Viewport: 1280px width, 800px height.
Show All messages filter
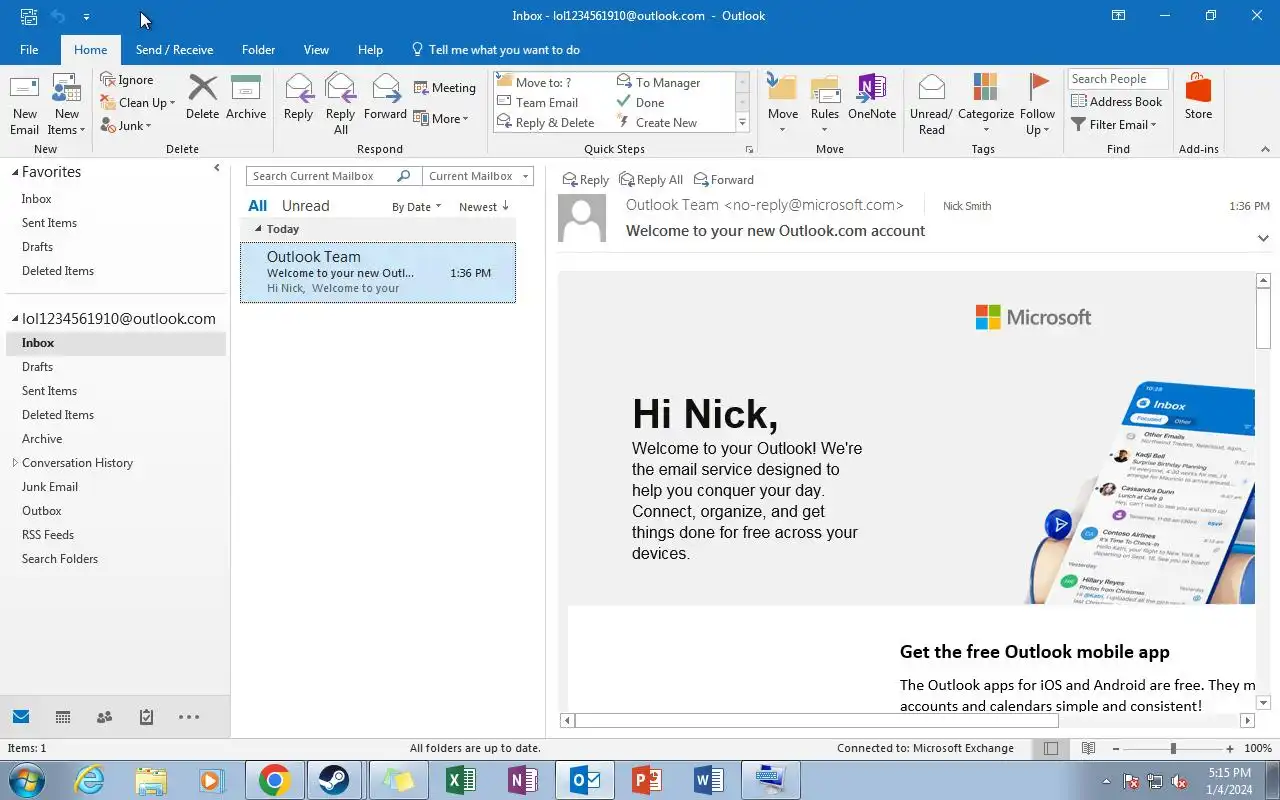[257, 206]
